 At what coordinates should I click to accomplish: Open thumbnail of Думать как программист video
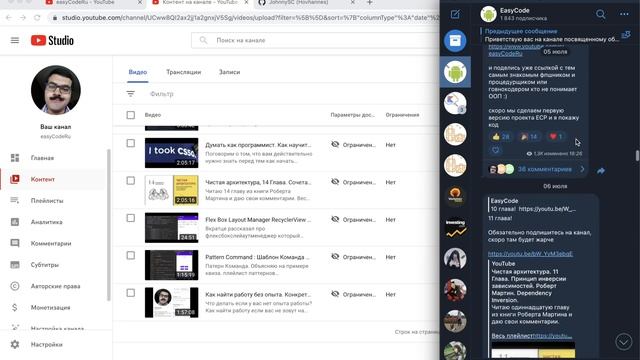pyautogui.click(x=171, y=153)
